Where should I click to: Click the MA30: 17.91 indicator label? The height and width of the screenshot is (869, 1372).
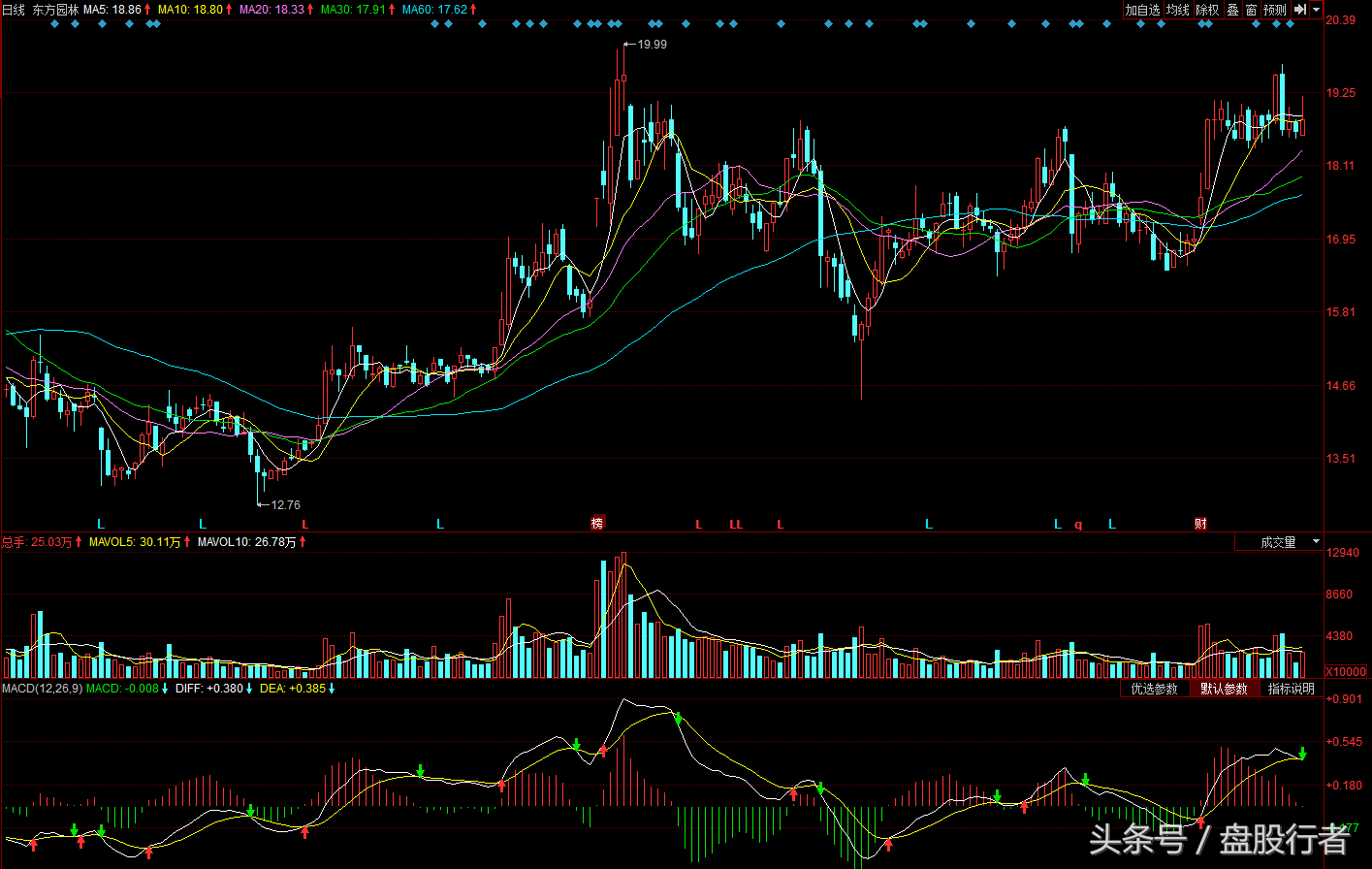click(353, 10)
